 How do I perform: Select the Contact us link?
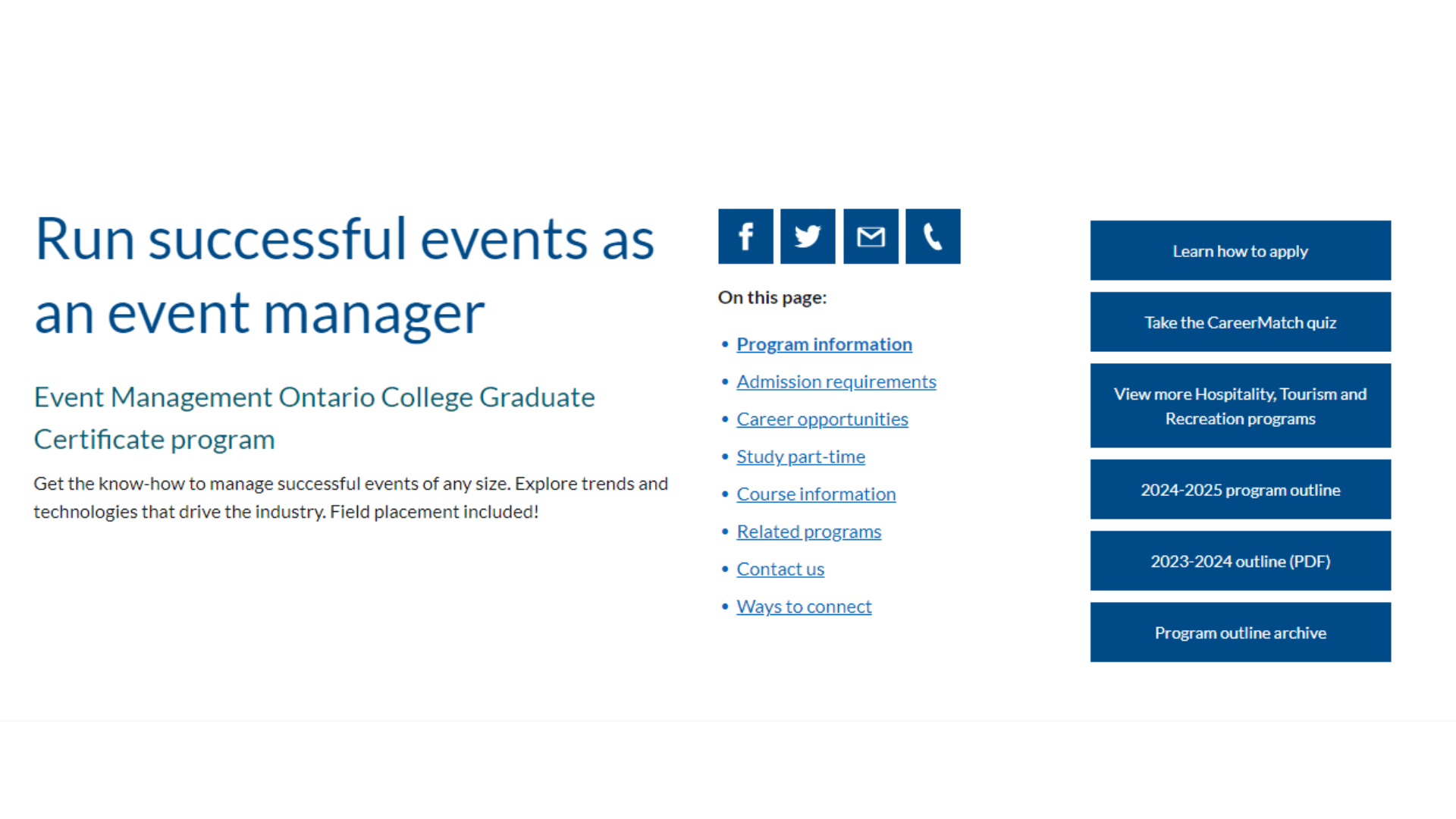tap(780, 570)
